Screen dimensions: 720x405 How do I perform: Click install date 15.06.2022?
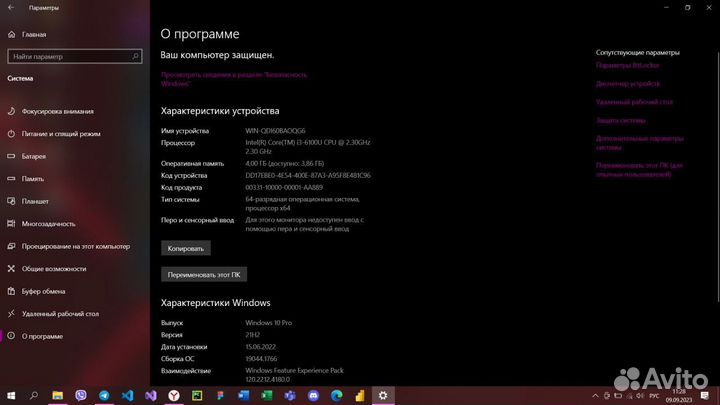click(260, 347)
